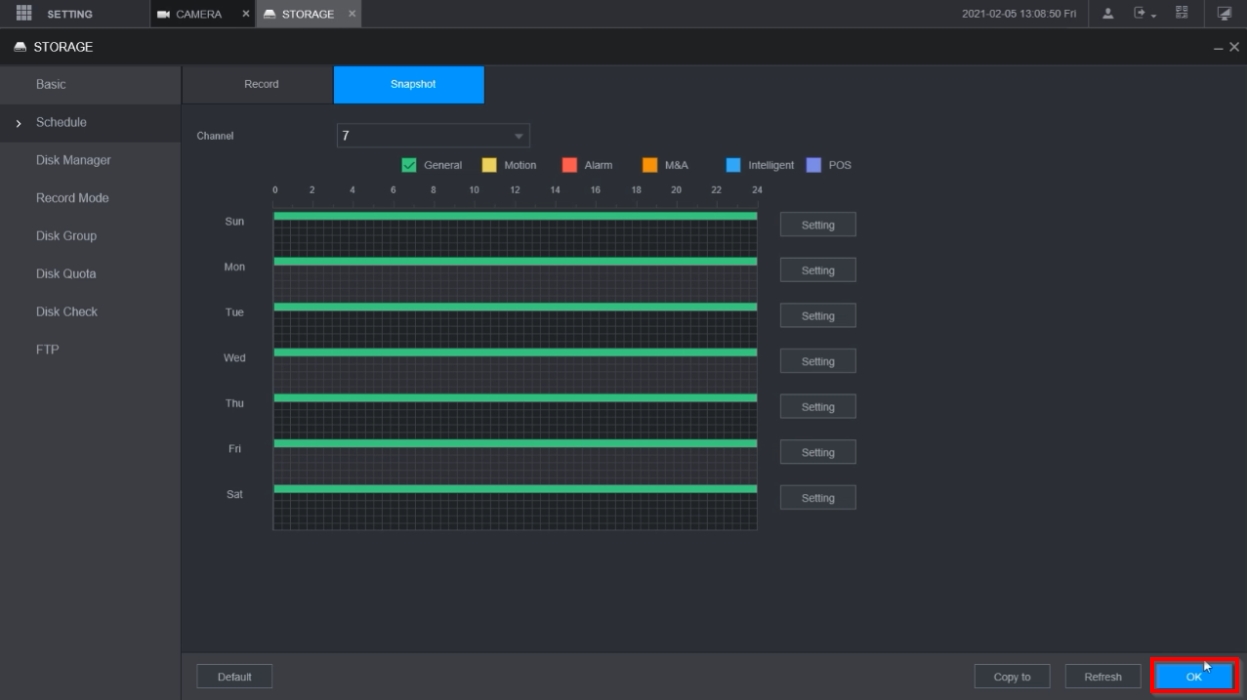Screen dimensions: 1247x700
Task: Open the Channel dropdown showing 7
Action: point(433,136)
